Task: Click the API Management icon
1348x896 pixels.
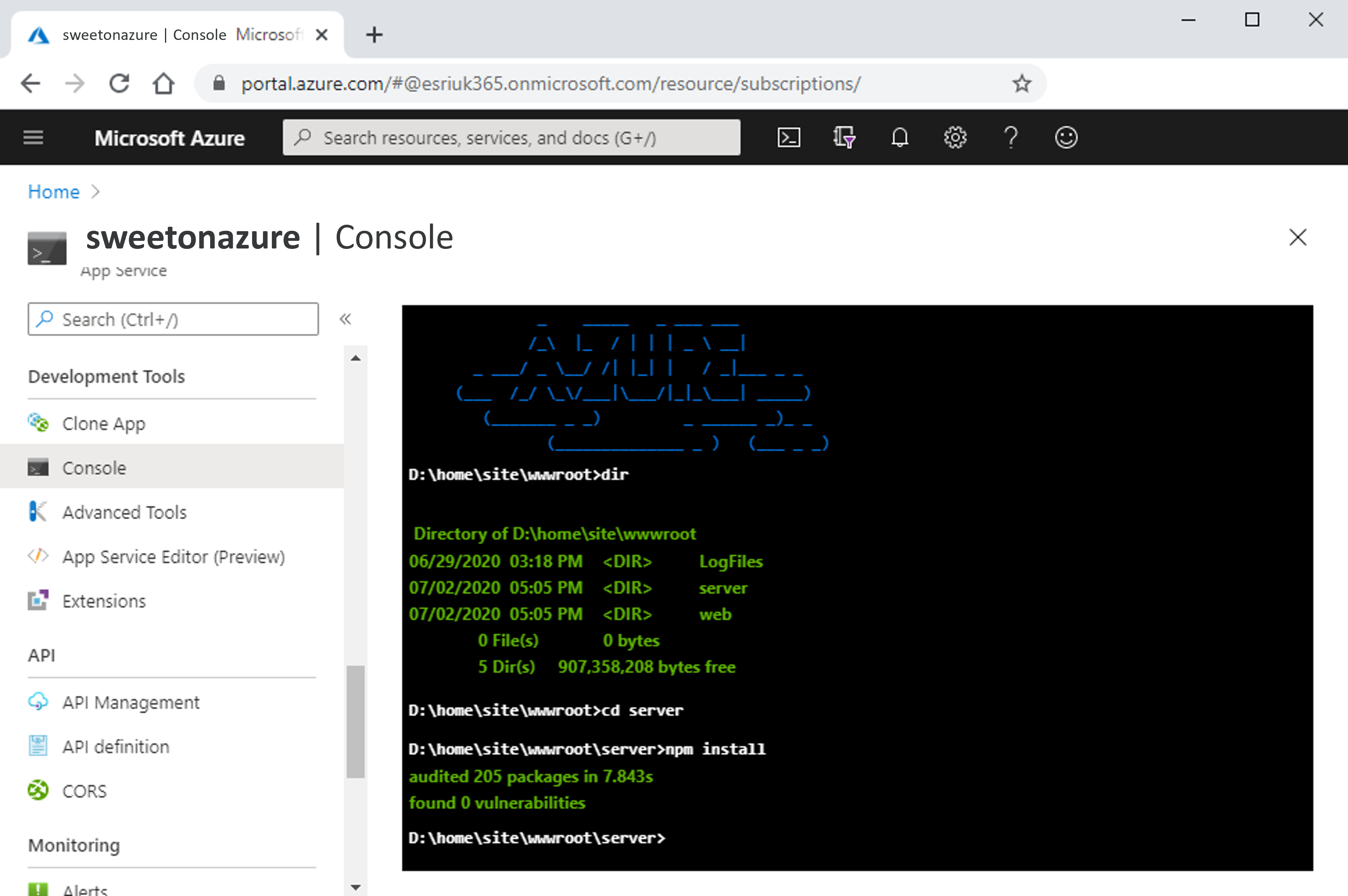Action: 38,701
